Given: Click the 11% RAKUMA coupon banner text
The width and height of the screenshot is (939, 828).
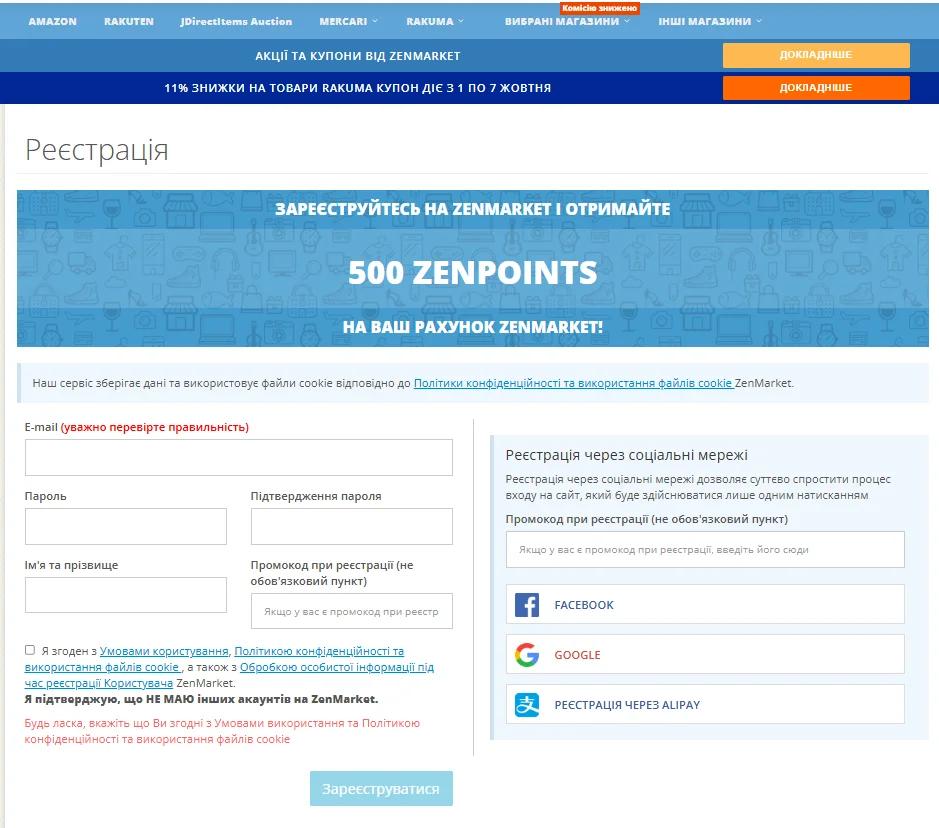Looking at the screenshot, I should coord(358,88).
